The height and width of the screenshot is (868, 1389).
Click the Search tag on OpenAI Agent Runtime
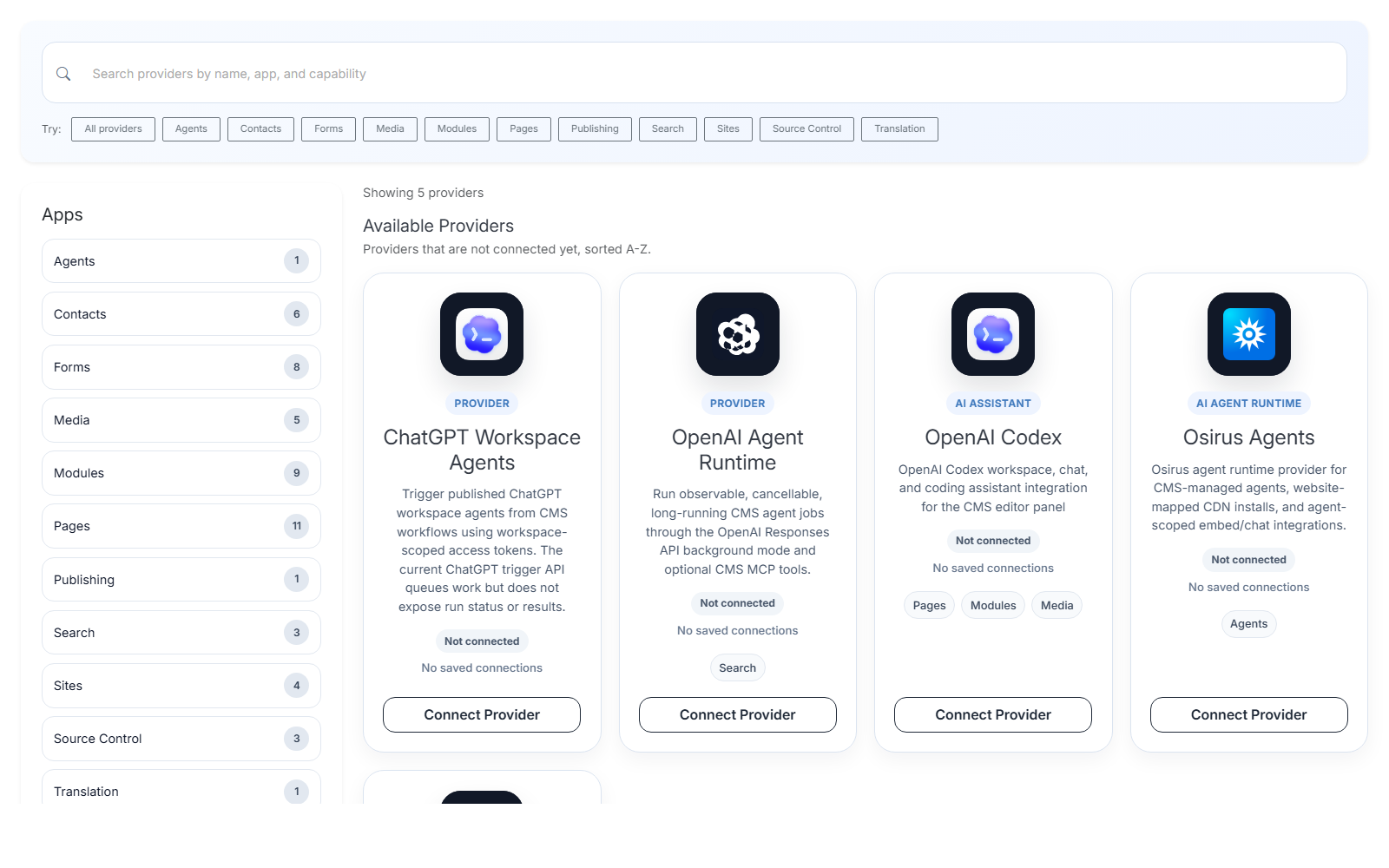coord(738,668)
